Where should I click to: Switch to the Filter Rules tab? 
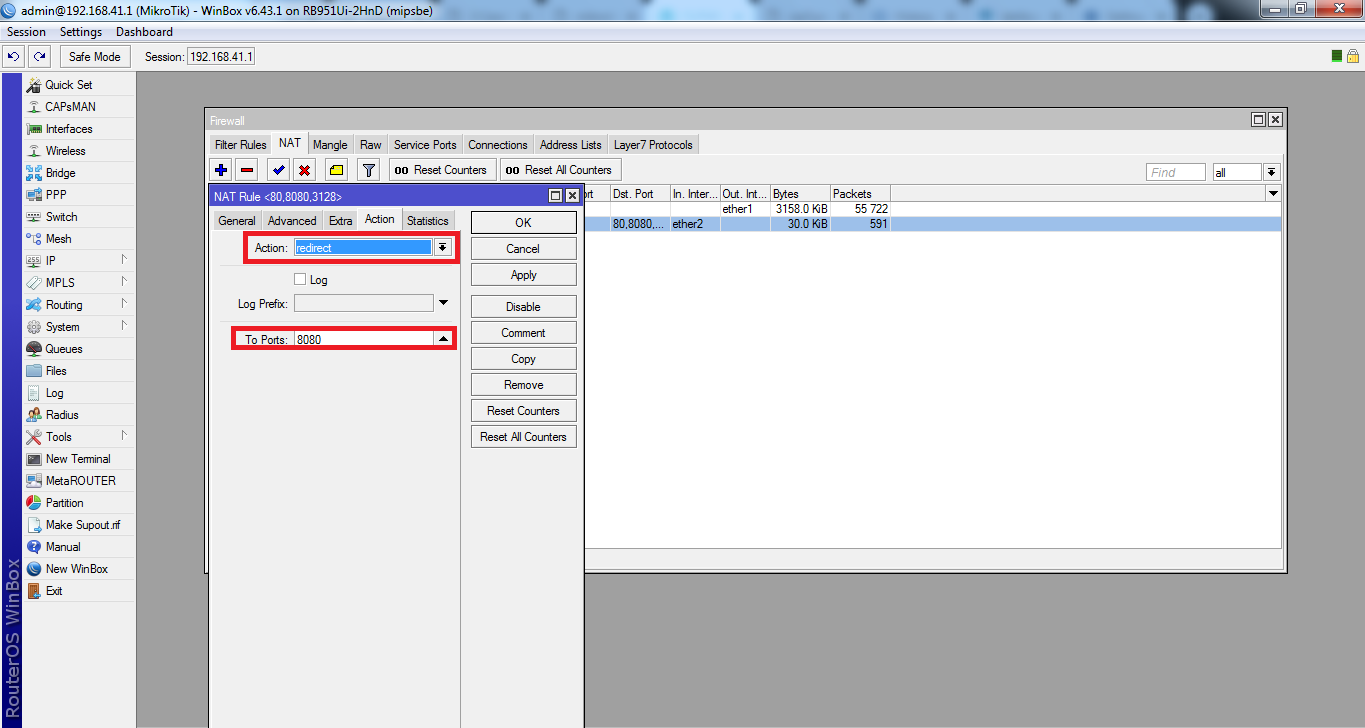point(241,145)
